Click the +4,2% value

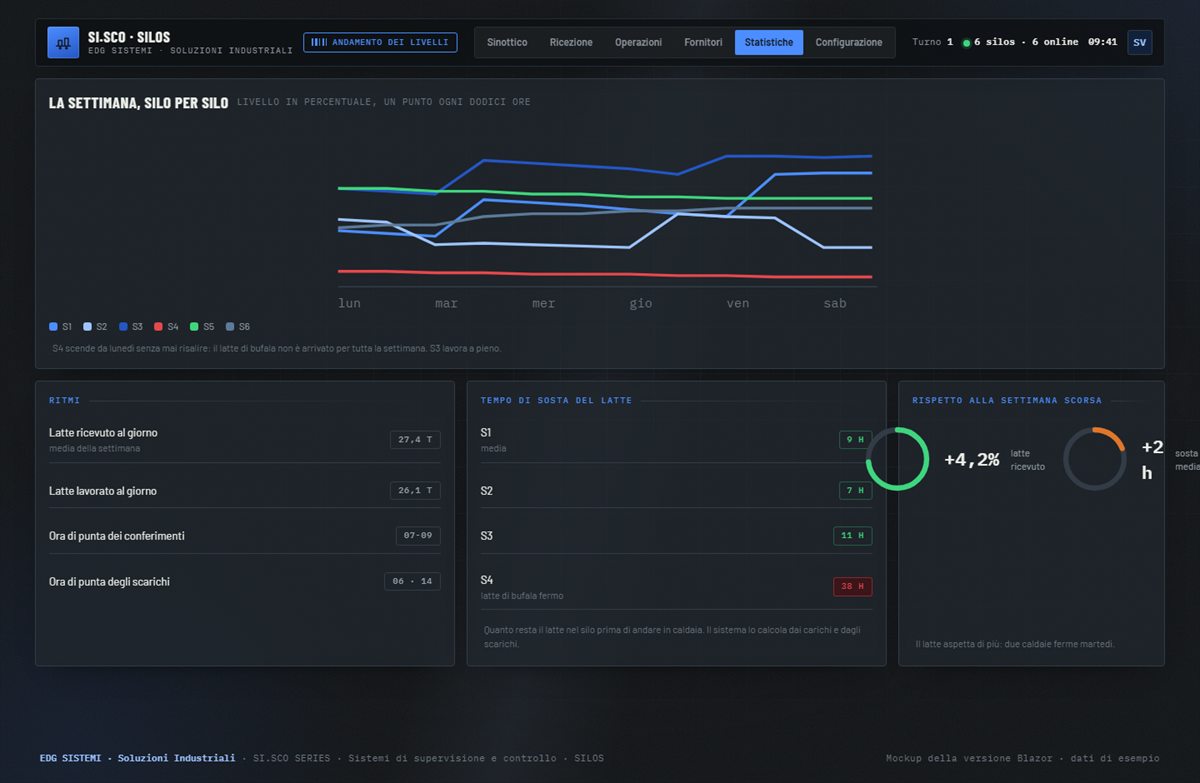click(x=972, y=460)
